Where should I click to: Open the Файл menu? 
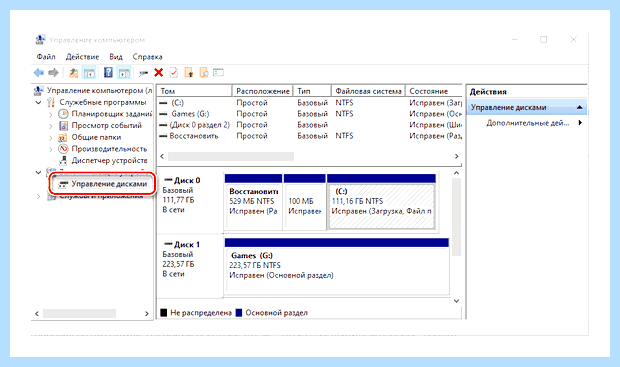pos(46,57)
